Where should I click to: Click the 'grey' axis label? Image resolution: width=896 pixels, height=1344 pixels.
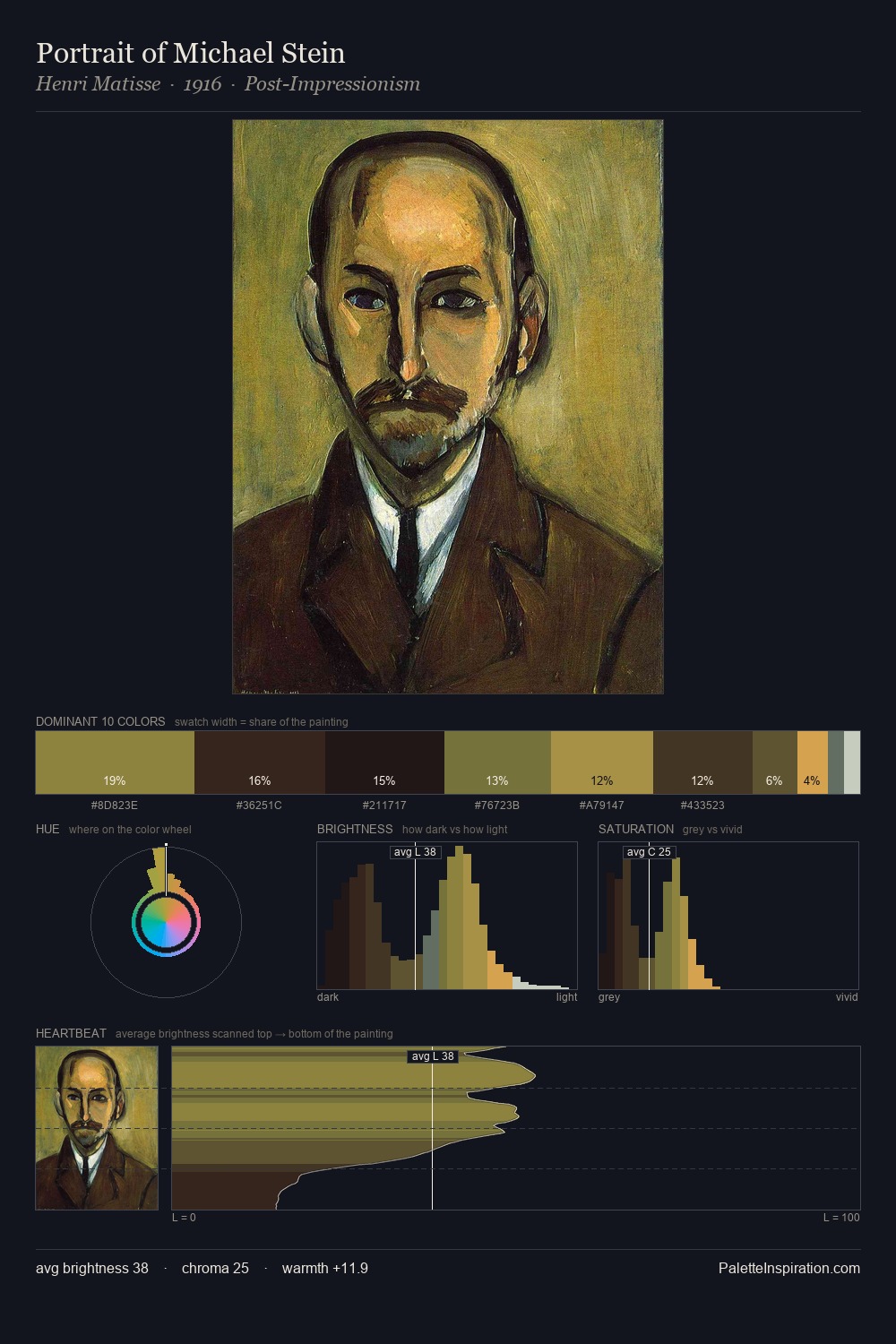609,997
